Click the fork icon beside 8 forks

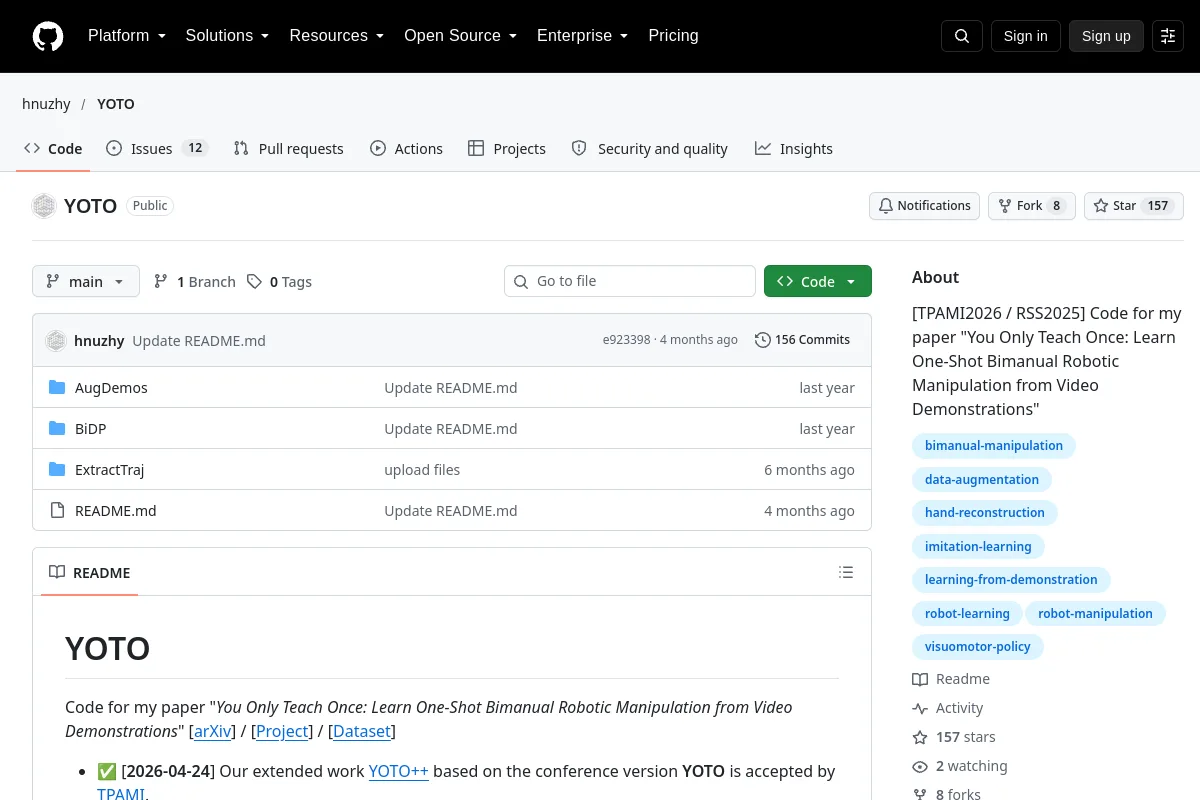[920, 794]
